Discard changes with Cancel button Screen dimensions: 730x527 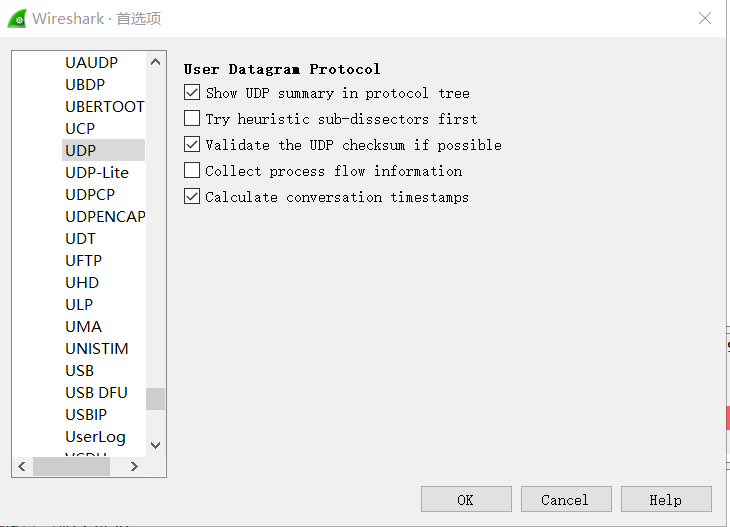(566, 500)
